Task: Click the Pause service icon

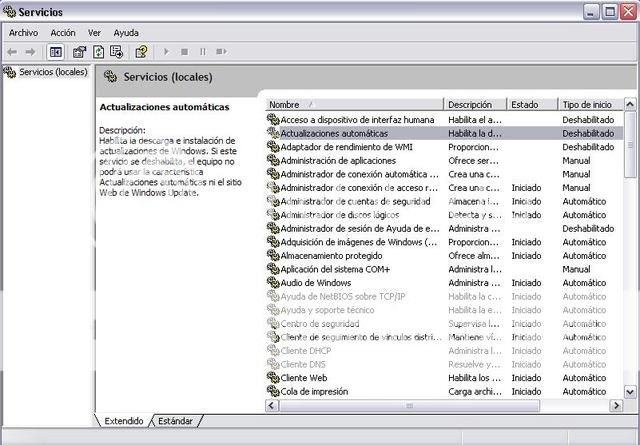Action: [203, 52]
